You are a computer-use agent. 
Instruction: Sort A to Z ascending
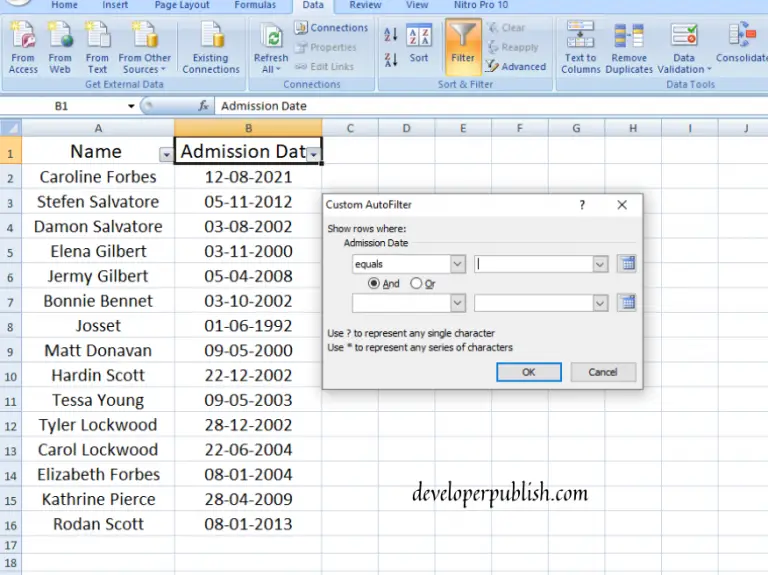point(391,34)
